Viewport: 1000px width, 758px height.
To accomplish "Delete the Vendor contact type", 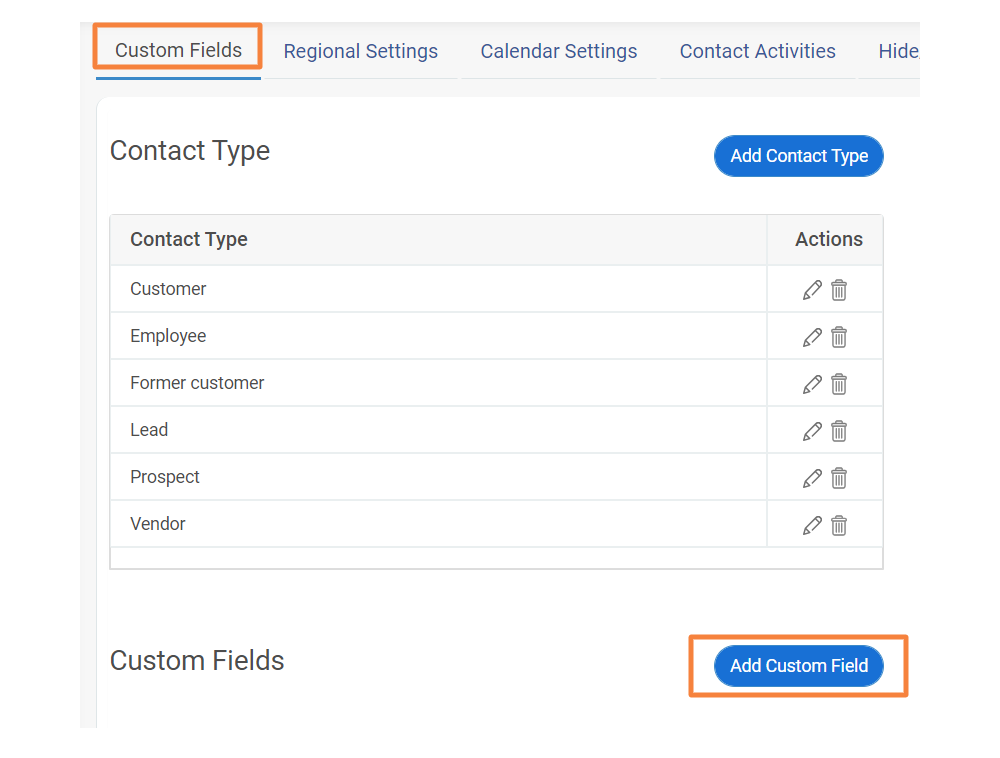I will point(839,525).
